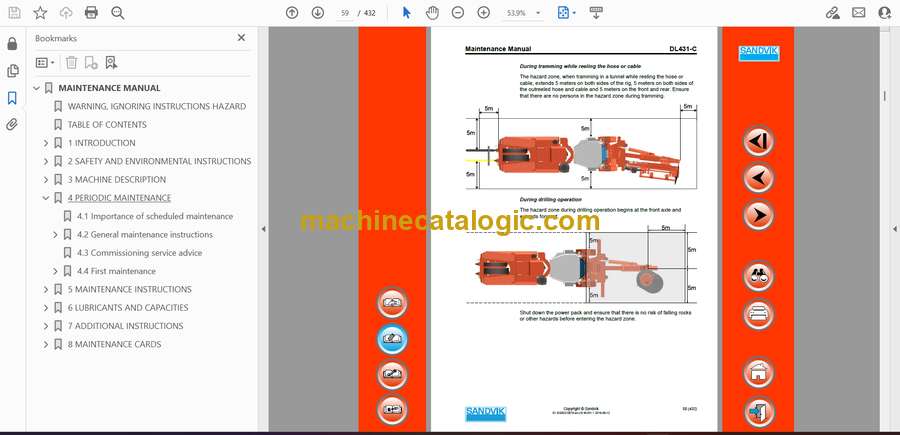Viewport: 900px width, 435px height.
Task: Click the SANDVIK logo in red bar
Action: click(x=758, y=53)
